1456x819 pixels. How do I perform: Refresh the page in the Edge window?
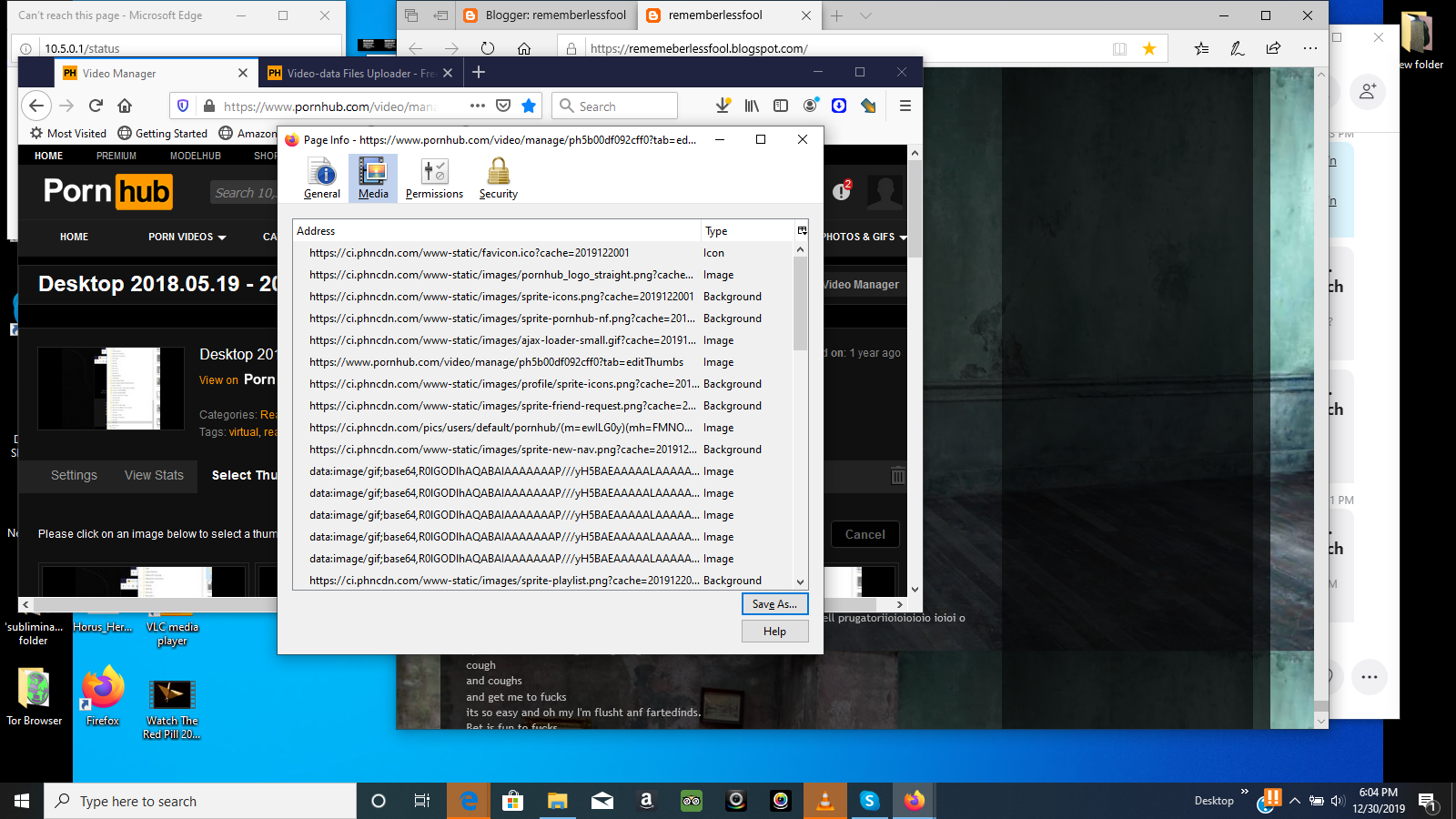click(x=488, y=48)
